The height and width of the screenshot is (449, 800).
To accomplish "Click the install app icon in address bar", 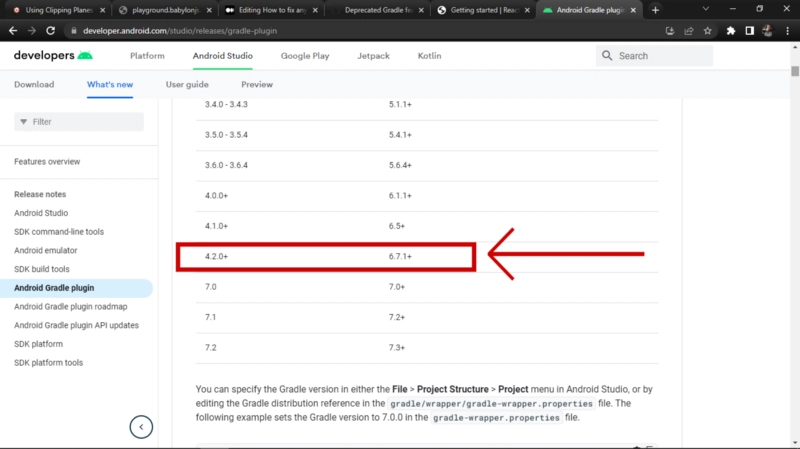I will [x=670, y=31].
